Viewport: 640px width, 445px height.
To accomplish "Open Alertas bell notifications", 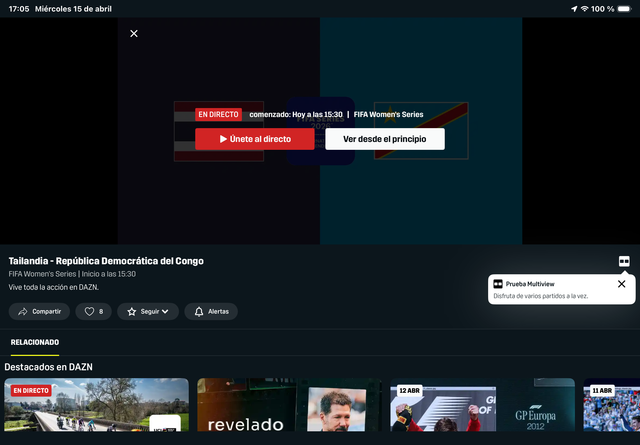I will click(211, 312).
